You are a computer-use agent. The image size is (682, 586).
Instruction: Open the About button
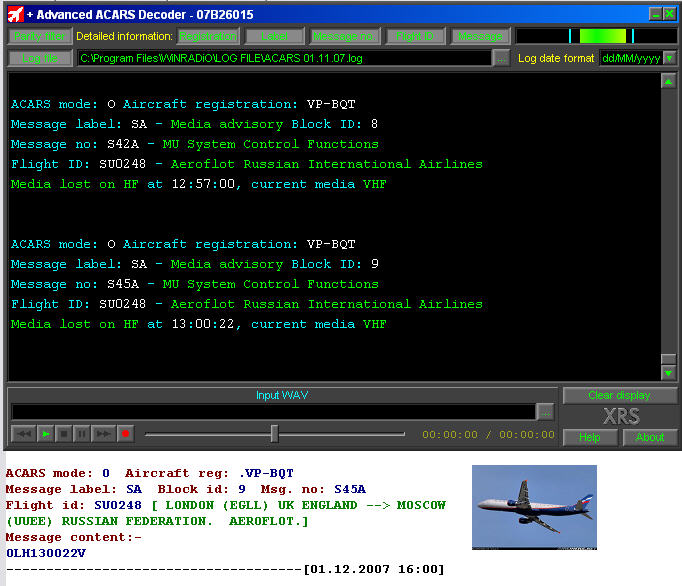[650, 437]
